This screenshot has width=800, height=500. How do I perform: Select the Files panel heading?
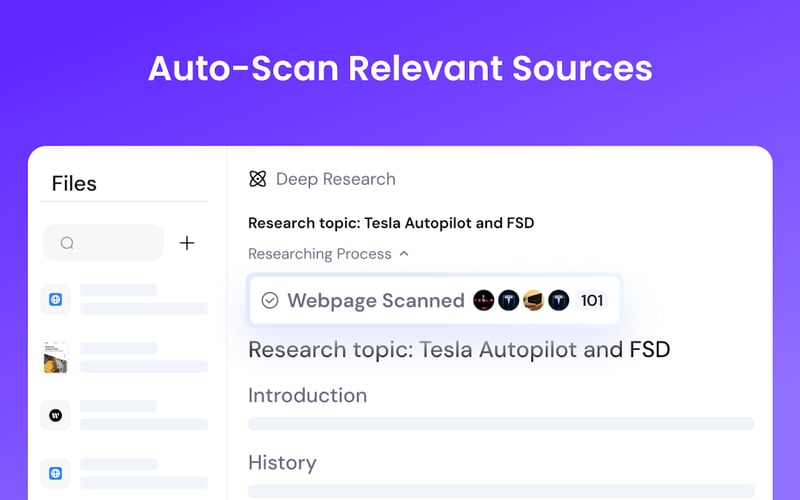[74, 184]
